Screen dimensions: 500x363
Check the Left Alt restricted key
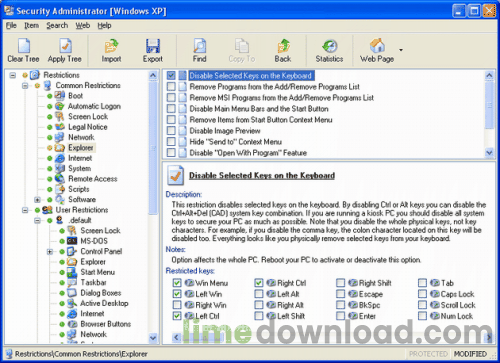pyautogui.click(x=259, y=294)
